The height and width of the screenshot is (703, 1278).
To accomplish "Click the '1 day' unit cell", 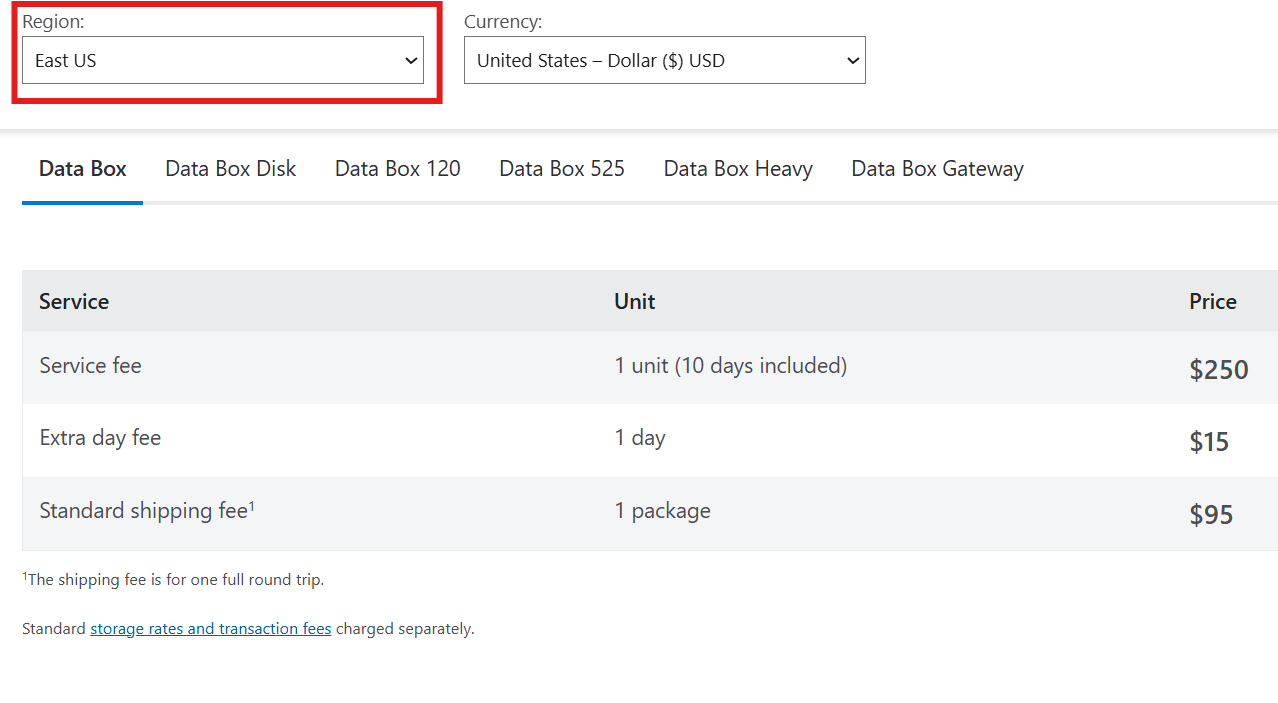I will click(640, 438).
